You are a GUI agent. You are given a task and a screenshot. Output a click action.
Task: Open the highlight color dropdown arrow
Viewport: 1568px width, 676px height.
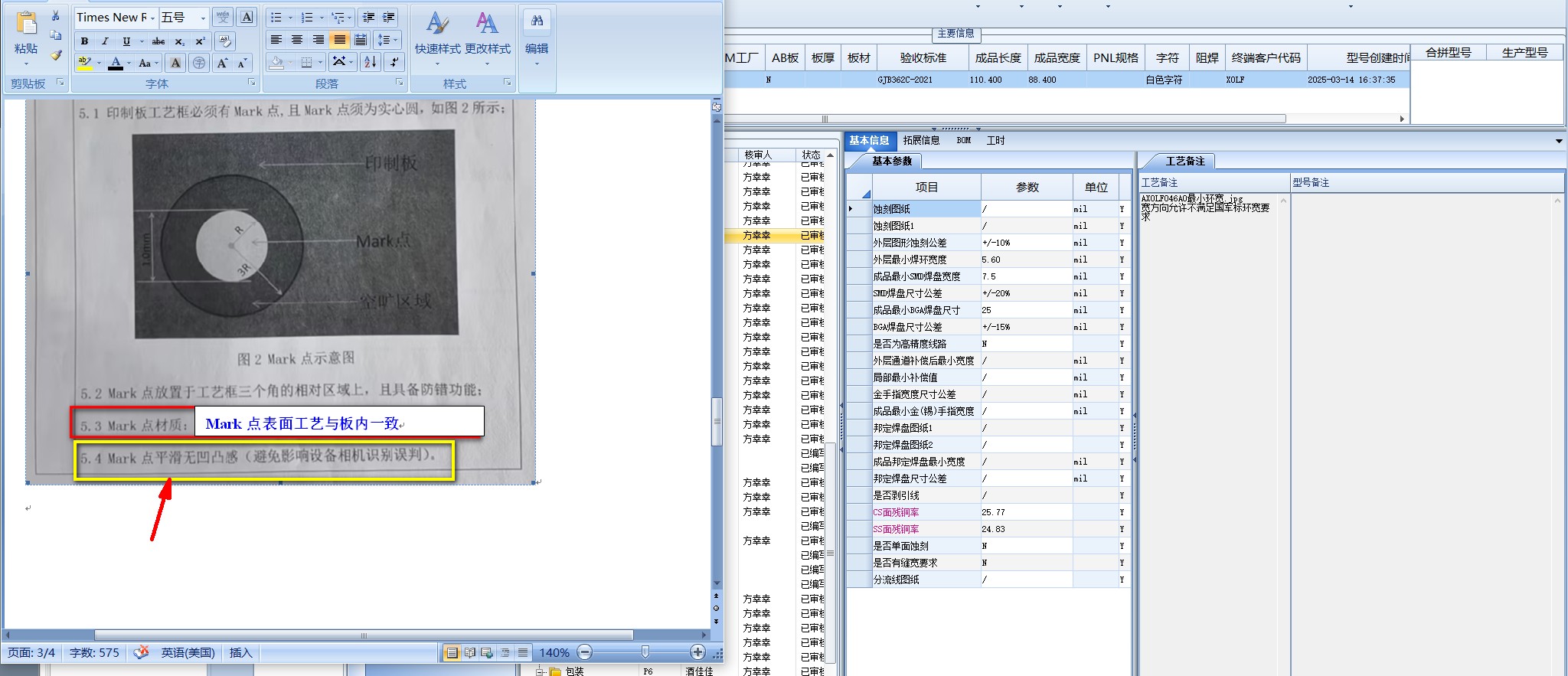(x=99, y=63)
